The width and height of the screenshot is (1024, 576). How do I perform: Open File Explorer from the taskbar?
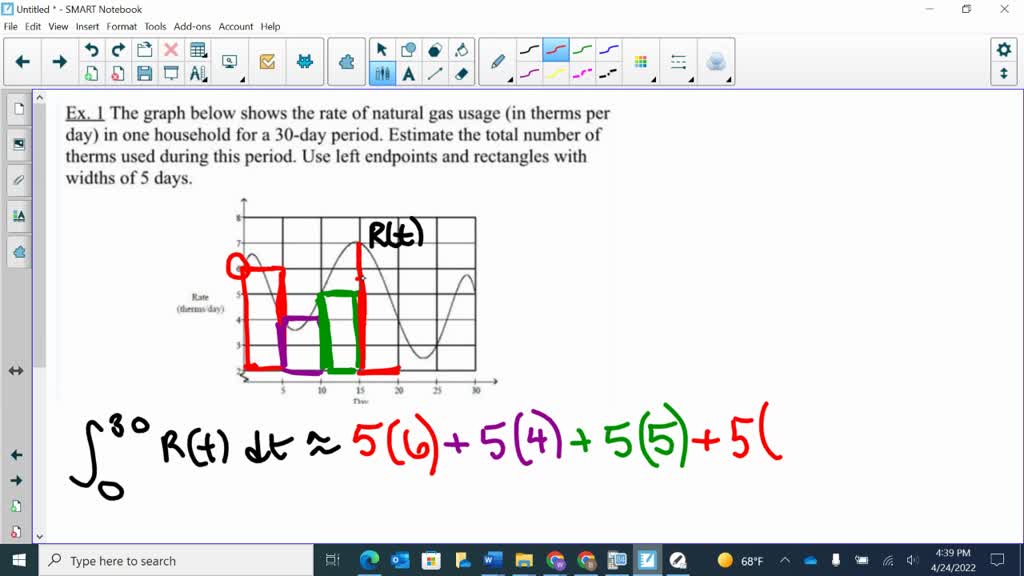tap(524, 560)
